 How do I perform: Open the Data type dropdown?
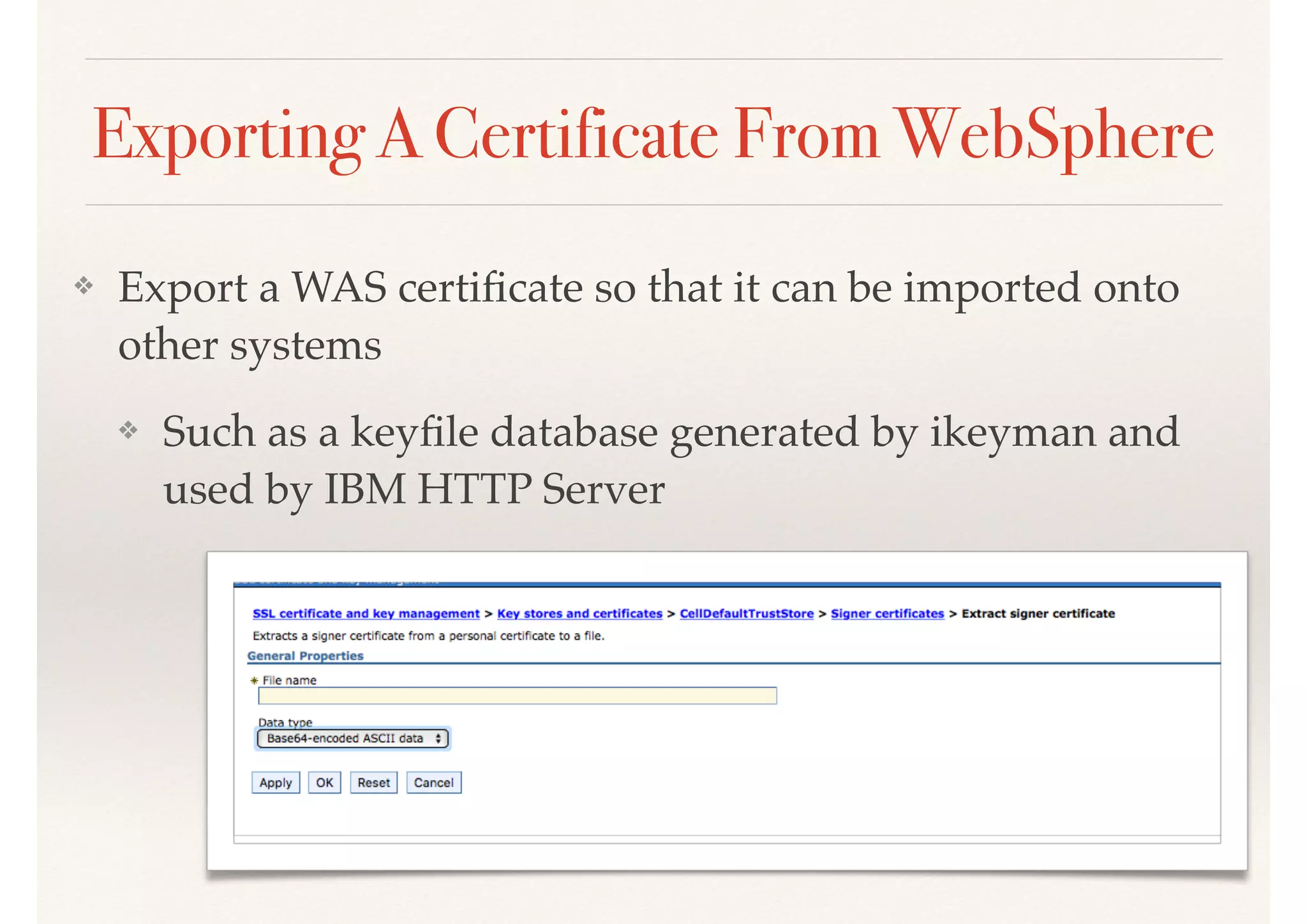point(352,738)
